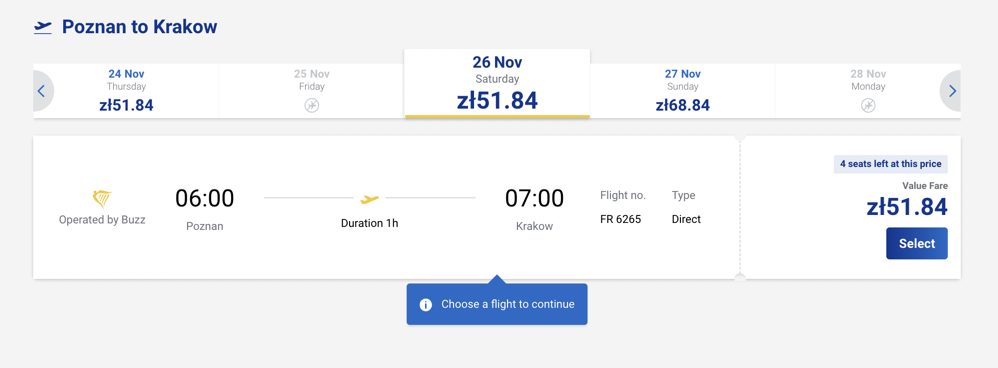Pick the 28 Nov Monday date tab

(x=858, y=91)
